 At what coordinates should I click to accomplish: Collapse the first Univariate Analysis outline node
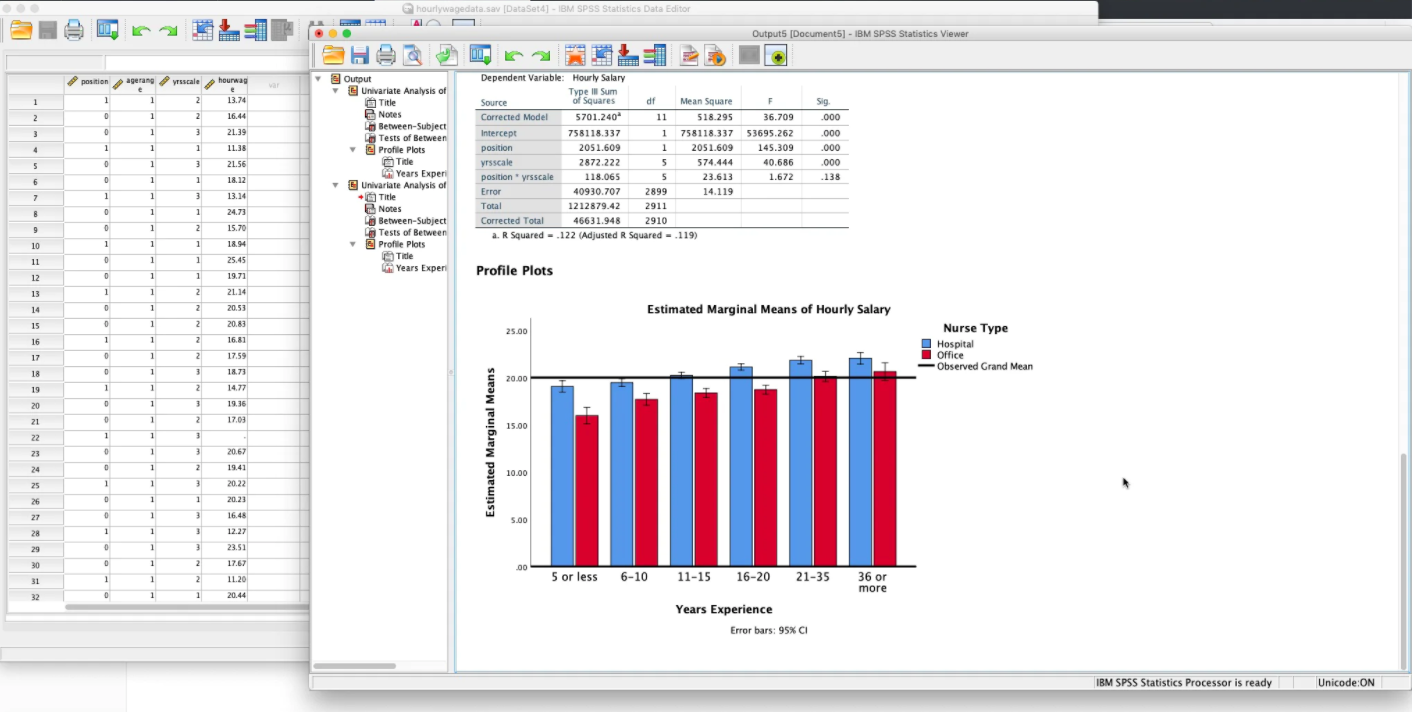tap(337, 91)
